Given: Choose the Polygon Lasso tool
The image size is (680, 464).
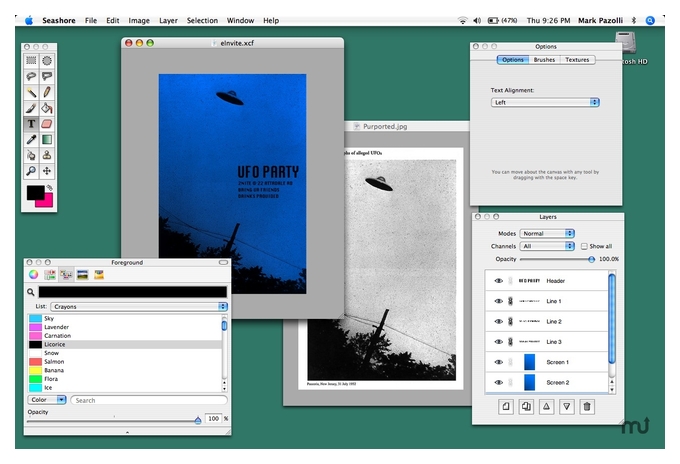Looking at the screenshot, I should 47,76.
